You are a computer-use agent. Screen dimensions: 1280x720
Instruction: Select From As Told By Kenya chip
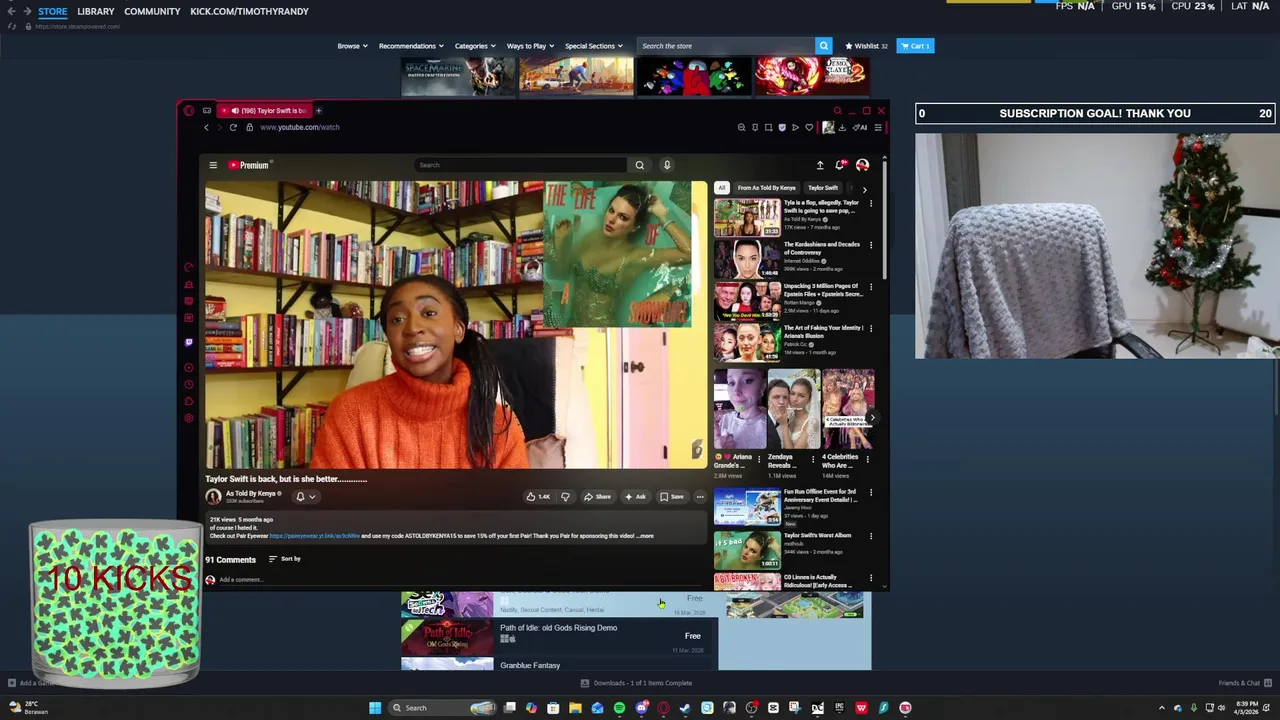tap(767, 188)
